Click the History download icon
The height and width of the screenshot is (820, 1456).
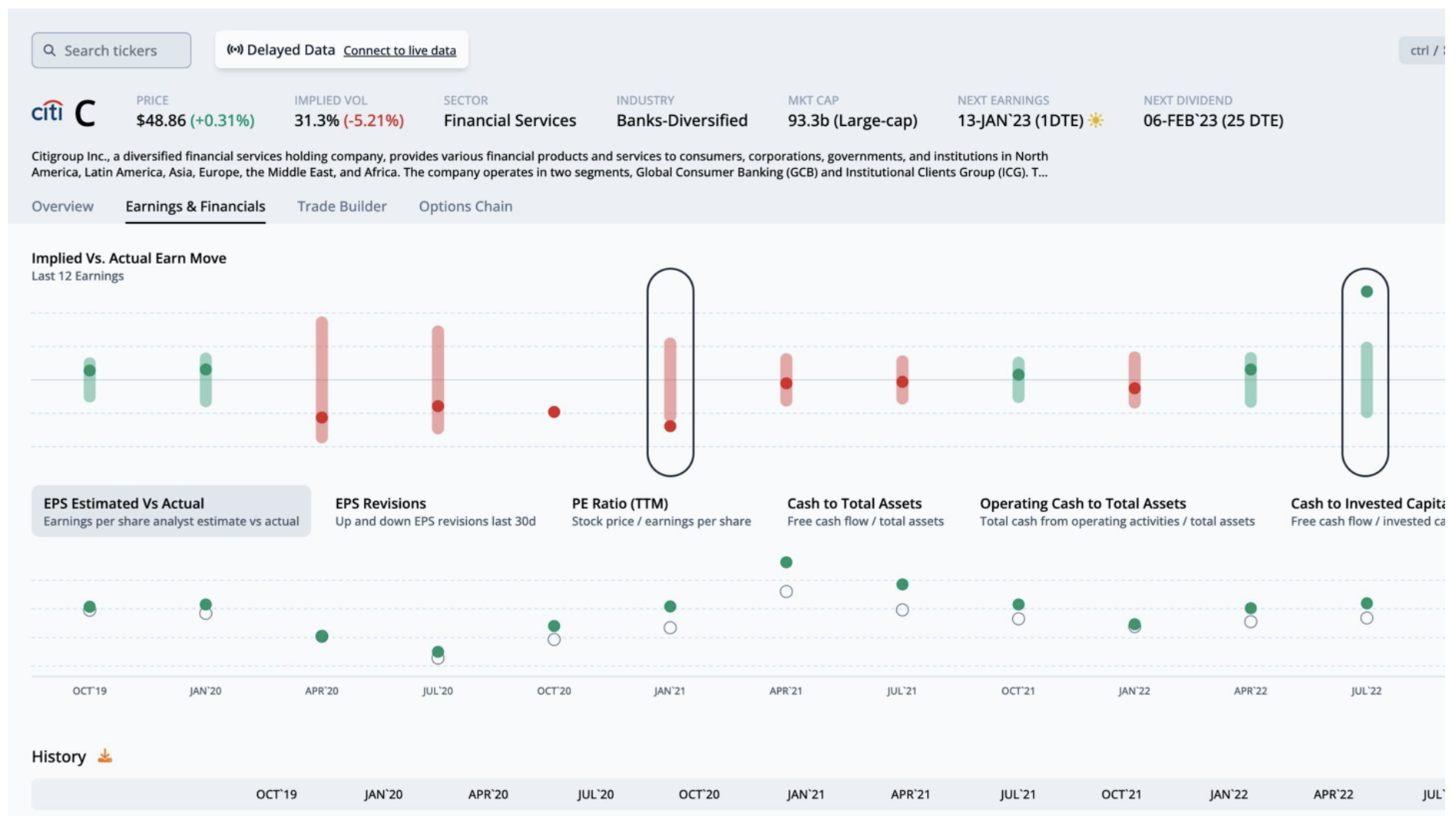pyautogui.click(x=105, y=756)
